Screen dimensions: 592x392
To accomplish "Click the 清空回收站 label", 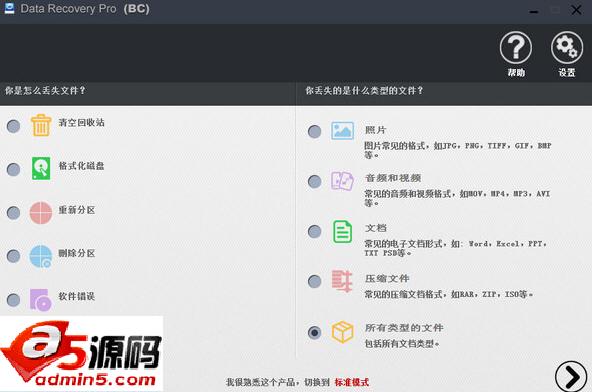I will [x=82, y=122].
